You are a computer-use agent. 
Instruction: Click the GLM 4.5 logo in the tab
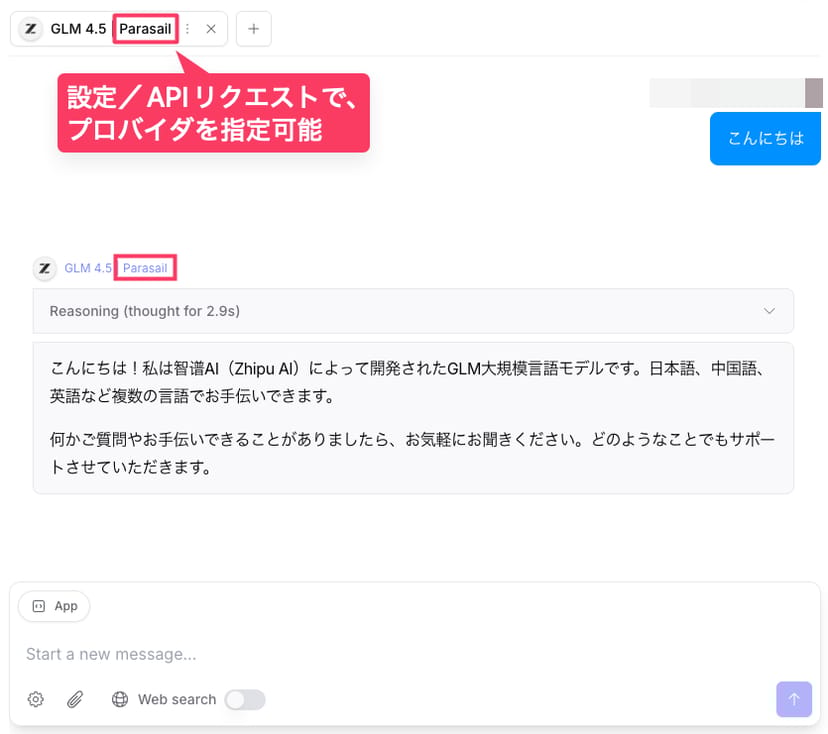click(32, 29)
